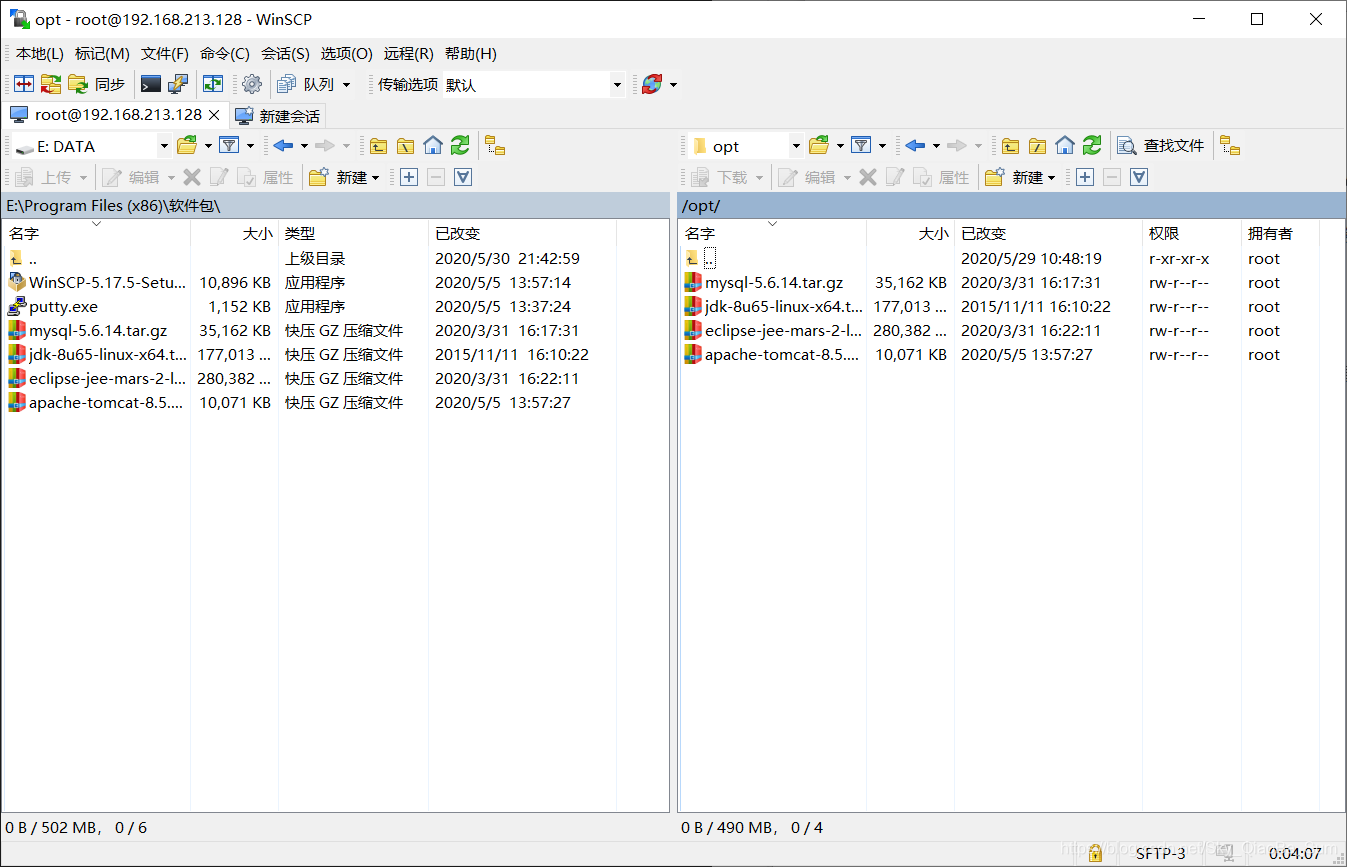Go to remote home directory icon
The height and width of the screenshot is (867, 1347).
point(1064,146)
